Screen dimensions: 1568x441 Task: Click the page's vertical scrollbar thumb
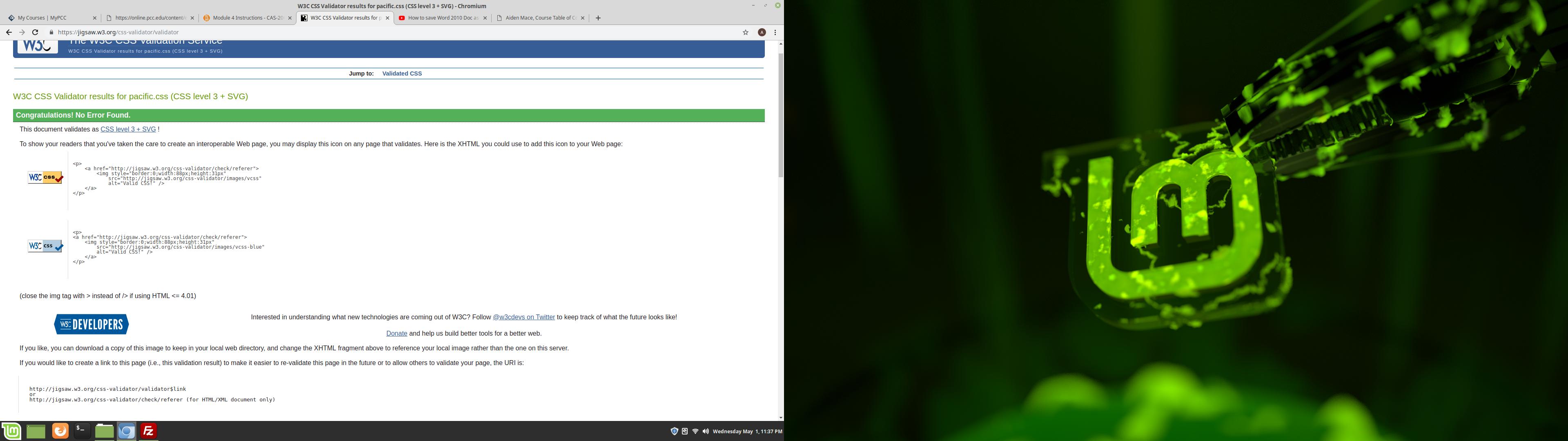pyautogui.click(x=780, y=116)
